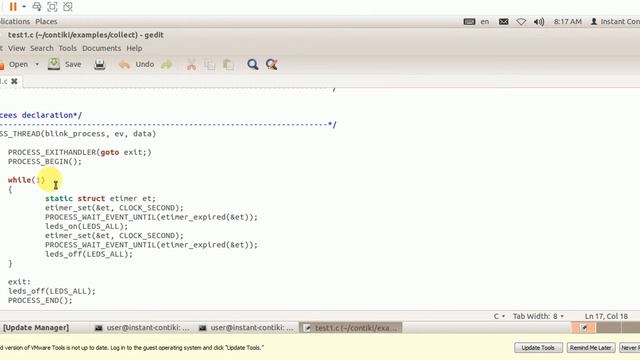Click Update Tools in VMware bar
This screenshot has height=360, width=640.
point(538,348)
